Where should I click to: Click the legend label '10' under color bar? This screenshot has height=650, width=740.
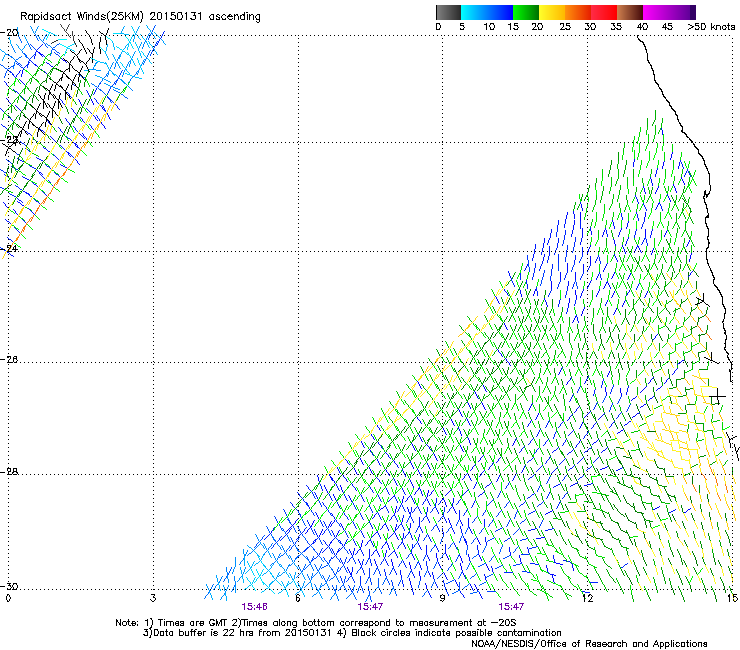tap(489, 27)
